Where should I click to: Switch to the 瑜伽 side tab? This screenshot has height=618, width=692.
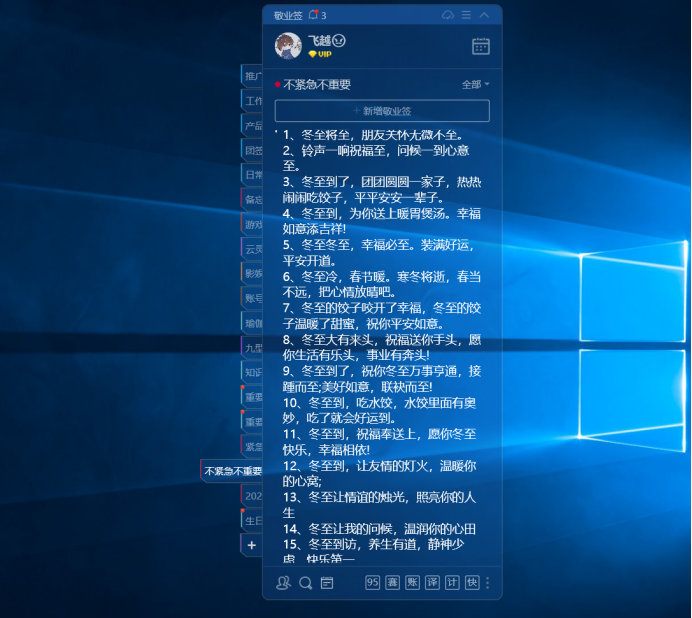(252, 323)
